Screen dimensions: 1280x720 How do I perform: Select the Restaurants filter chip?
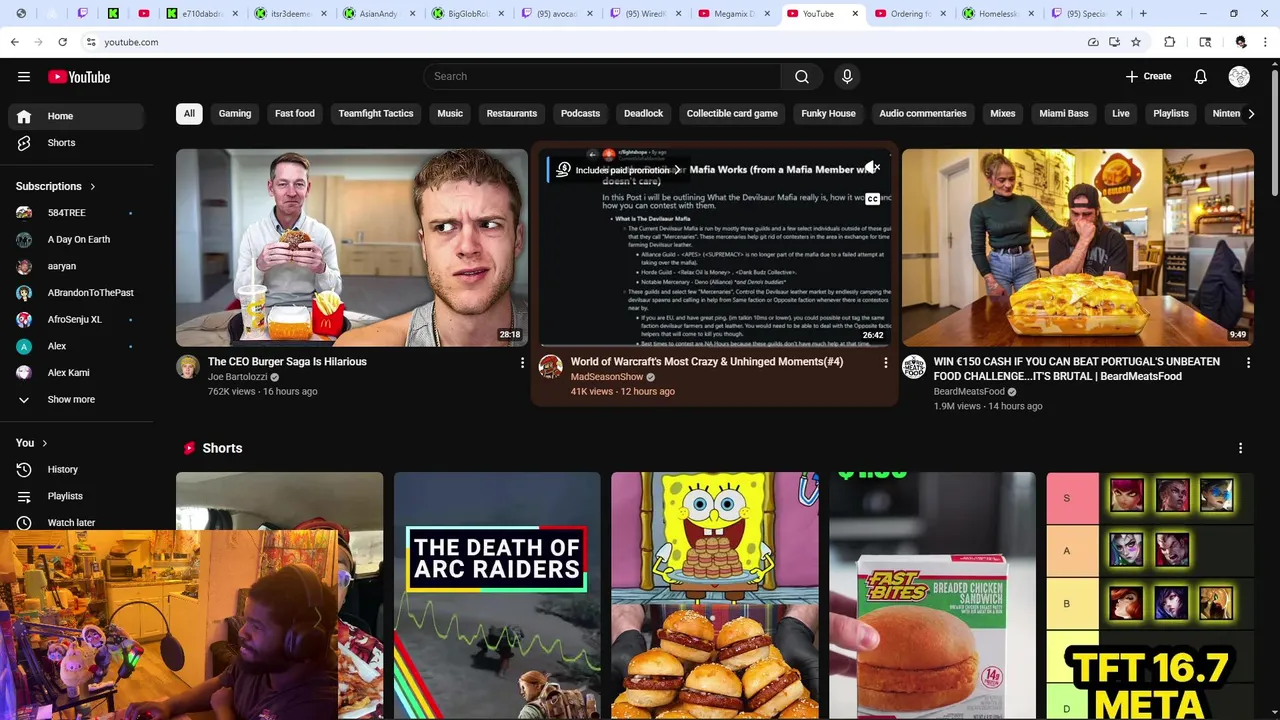pos(512,114)
